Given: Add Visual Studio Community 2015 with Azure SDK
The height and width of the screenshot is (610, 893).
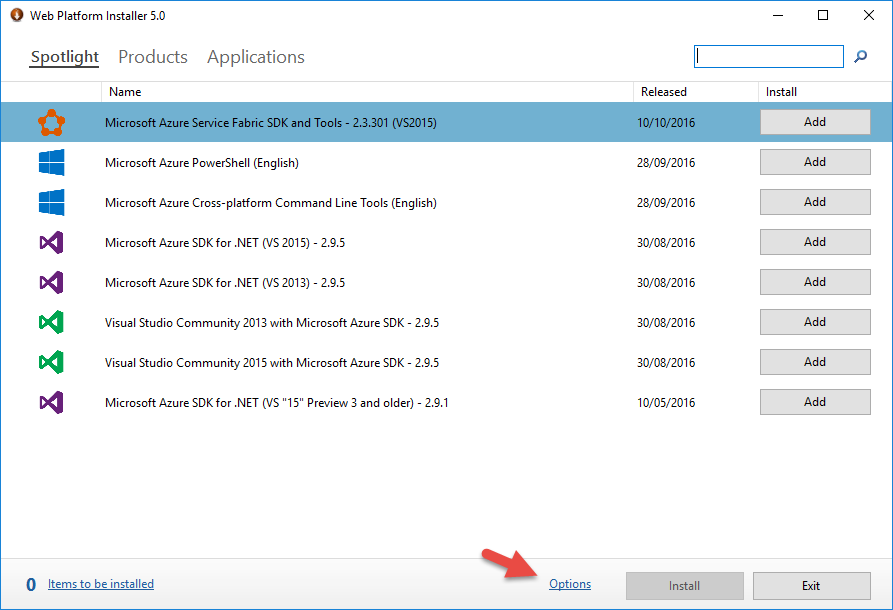Looking at the screenshot, I should [815, 362].
